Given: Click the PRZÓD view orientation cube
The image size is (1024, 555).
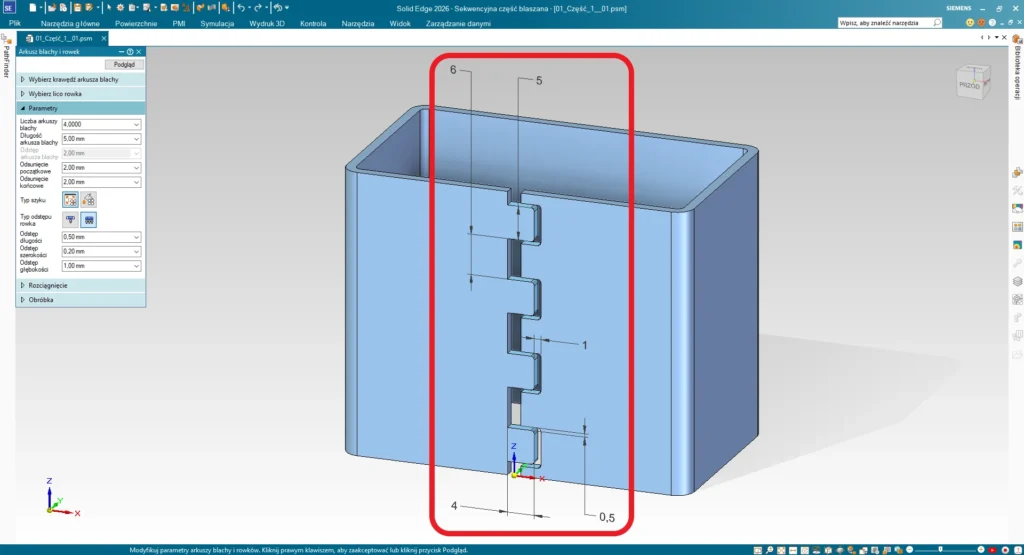Looking at the screenshot, I should click(969, 85).
